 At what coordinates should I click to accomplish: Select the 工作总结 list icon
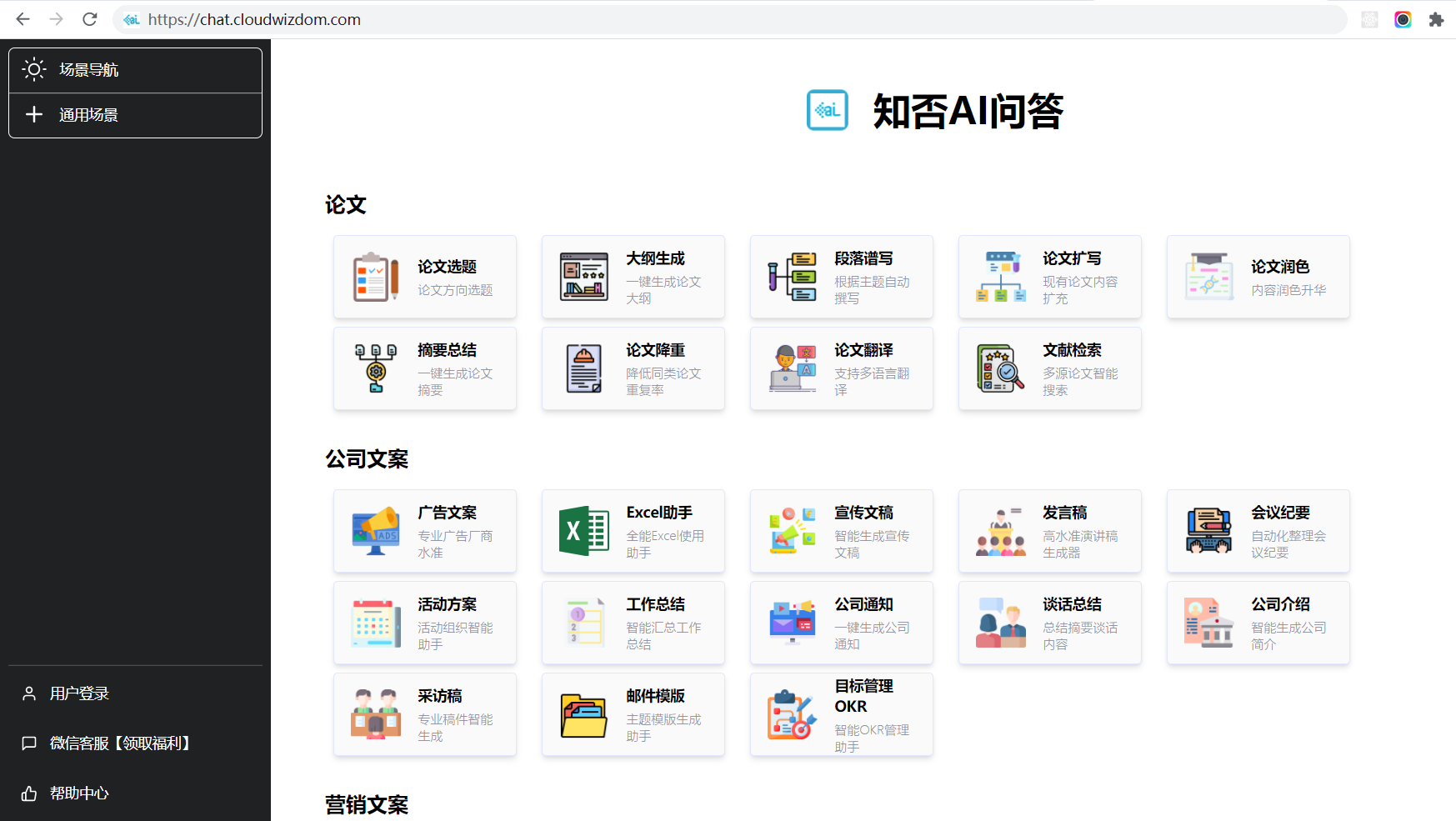584,623
